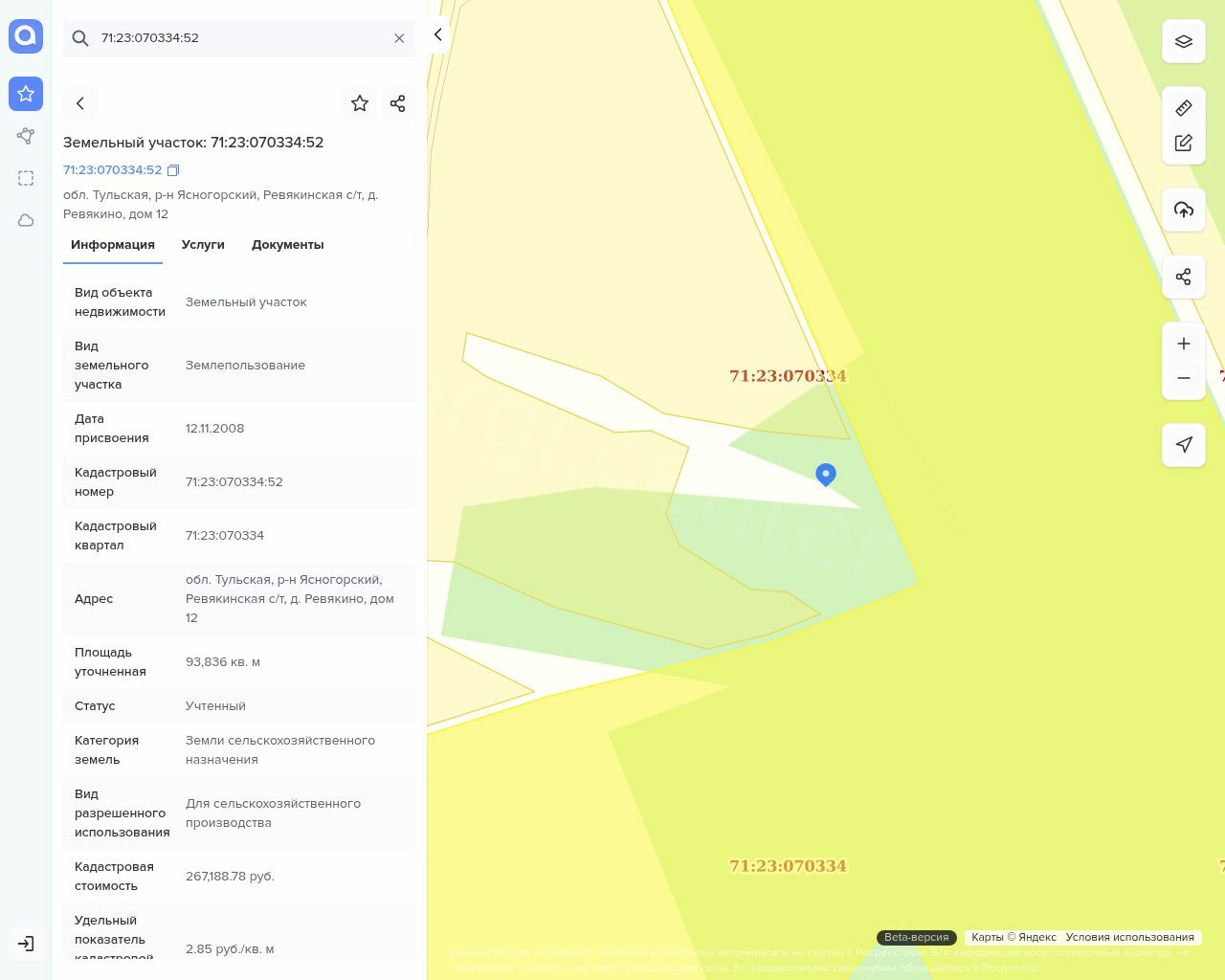Click the blue 71:23:070334:52 link

[x=113, y=170]
